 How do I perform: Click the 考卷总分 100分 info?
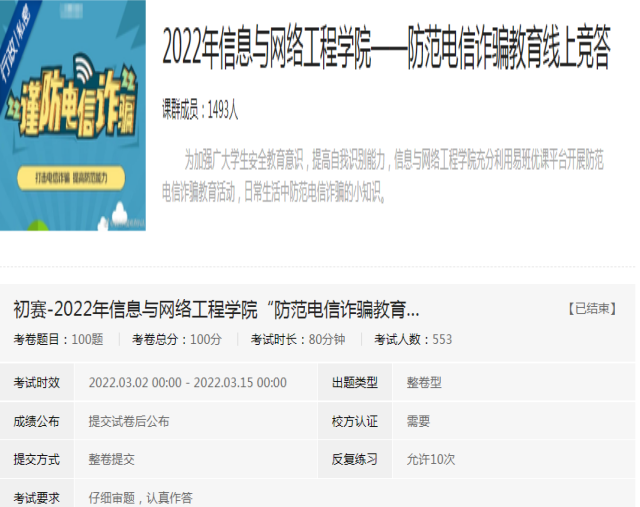[x=177, y=340]
